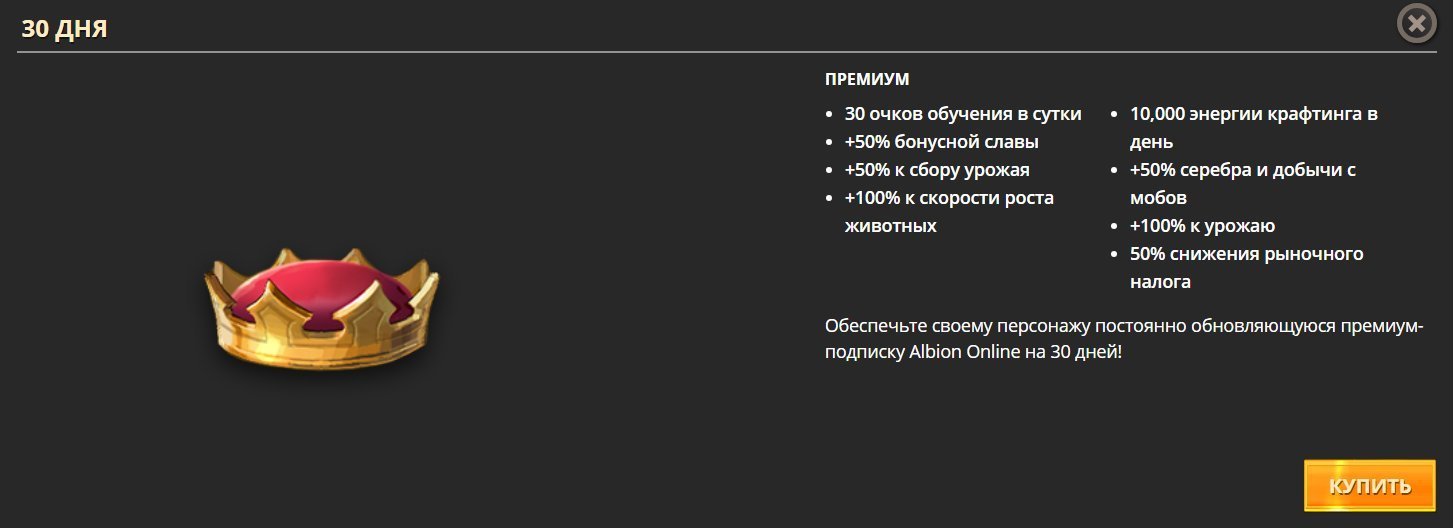Click the word 'налога' in the list

pos(1160,282)
